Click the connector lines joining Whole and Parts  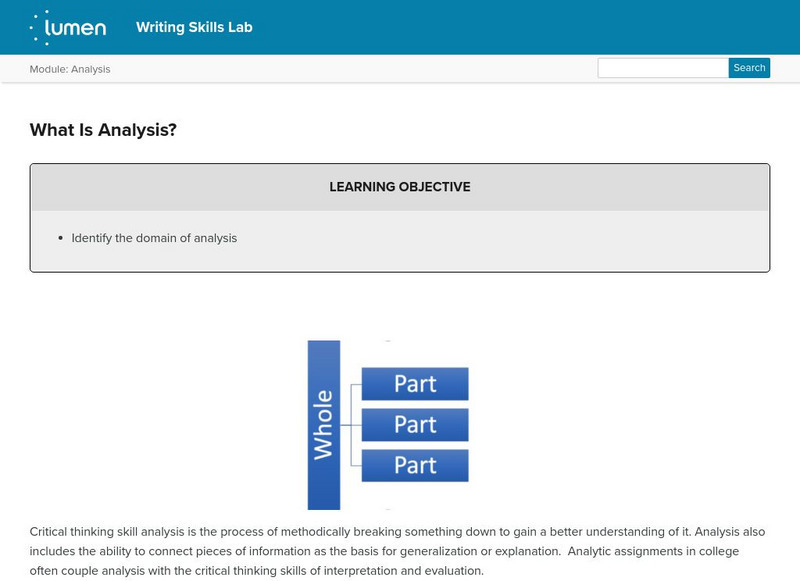pyautogui.click(x=351, y=425)
